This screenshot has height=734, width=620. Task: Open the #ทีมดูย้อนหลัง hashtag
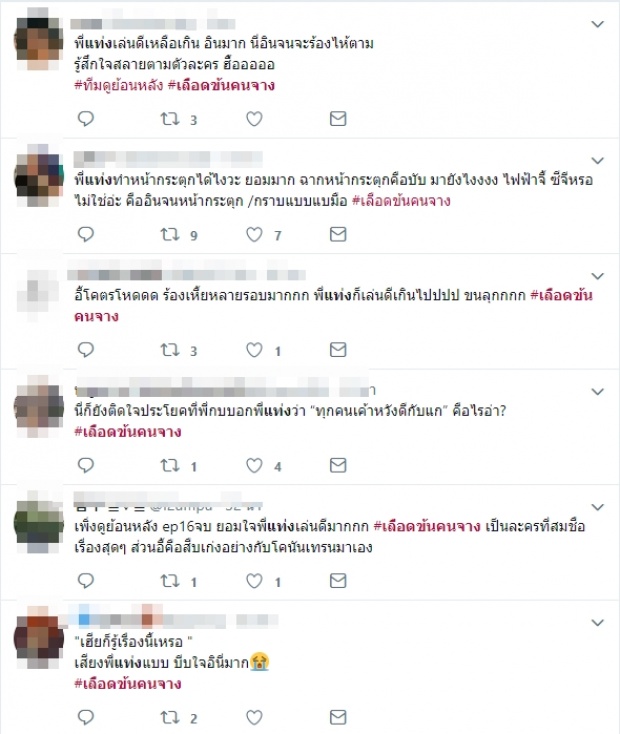tap(118, 85)
